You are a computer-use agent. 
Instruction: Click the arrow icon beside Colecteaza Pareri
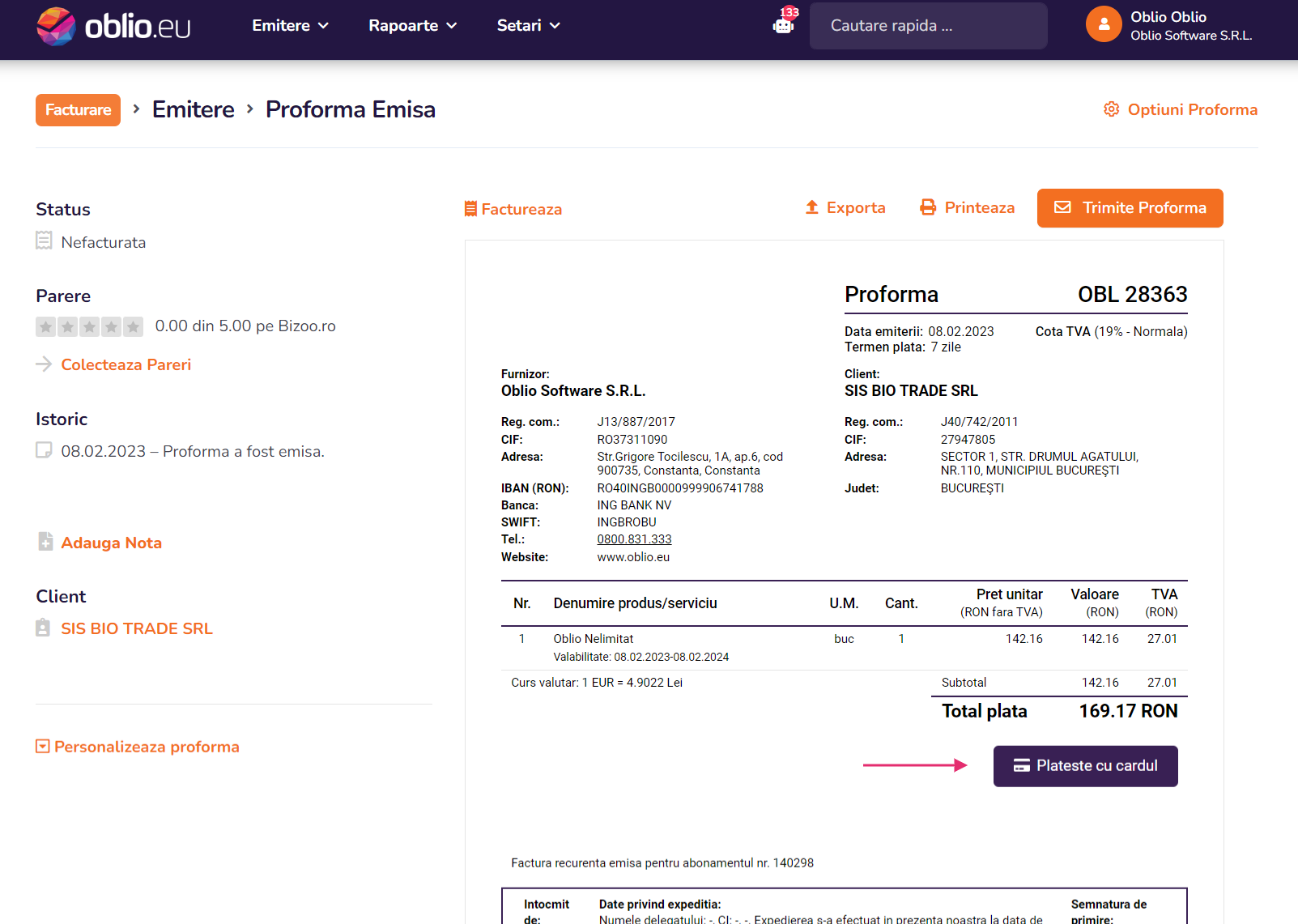[44, 364]
